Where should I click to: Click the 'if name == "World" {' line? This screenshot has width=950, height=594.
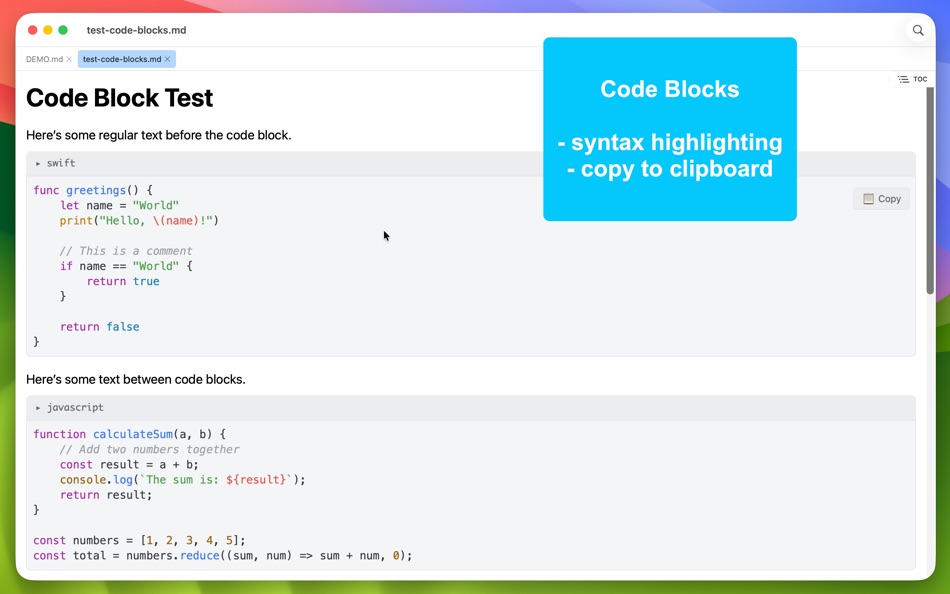[x=126, y=266]
